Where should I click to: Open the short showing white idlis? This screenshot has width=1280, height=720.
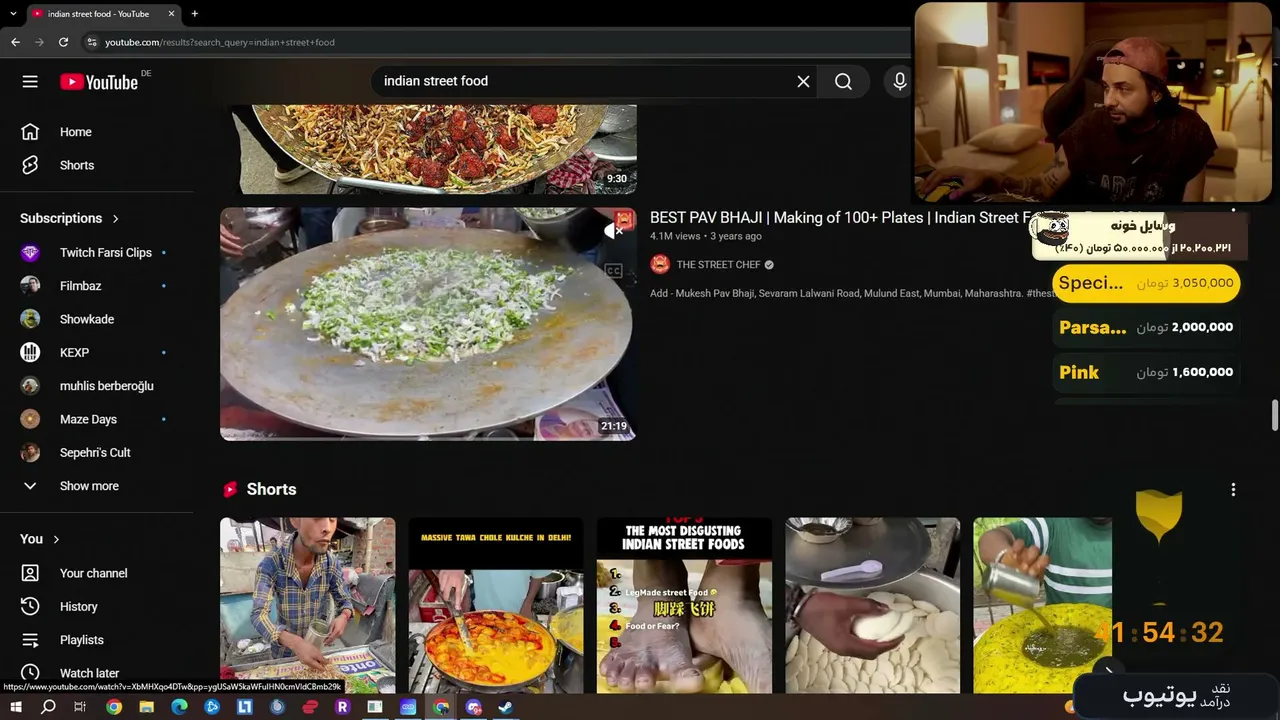(873, 606)
